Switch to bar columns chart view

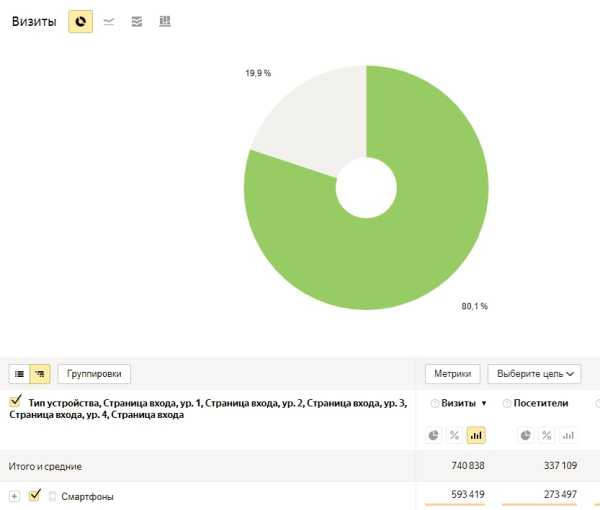click(165, 21)
